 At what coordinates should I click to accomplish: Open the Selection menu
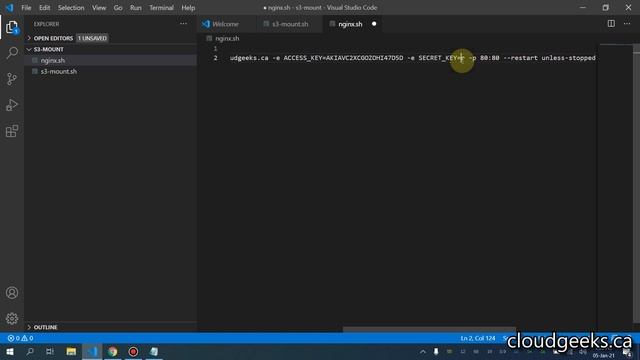71,8
